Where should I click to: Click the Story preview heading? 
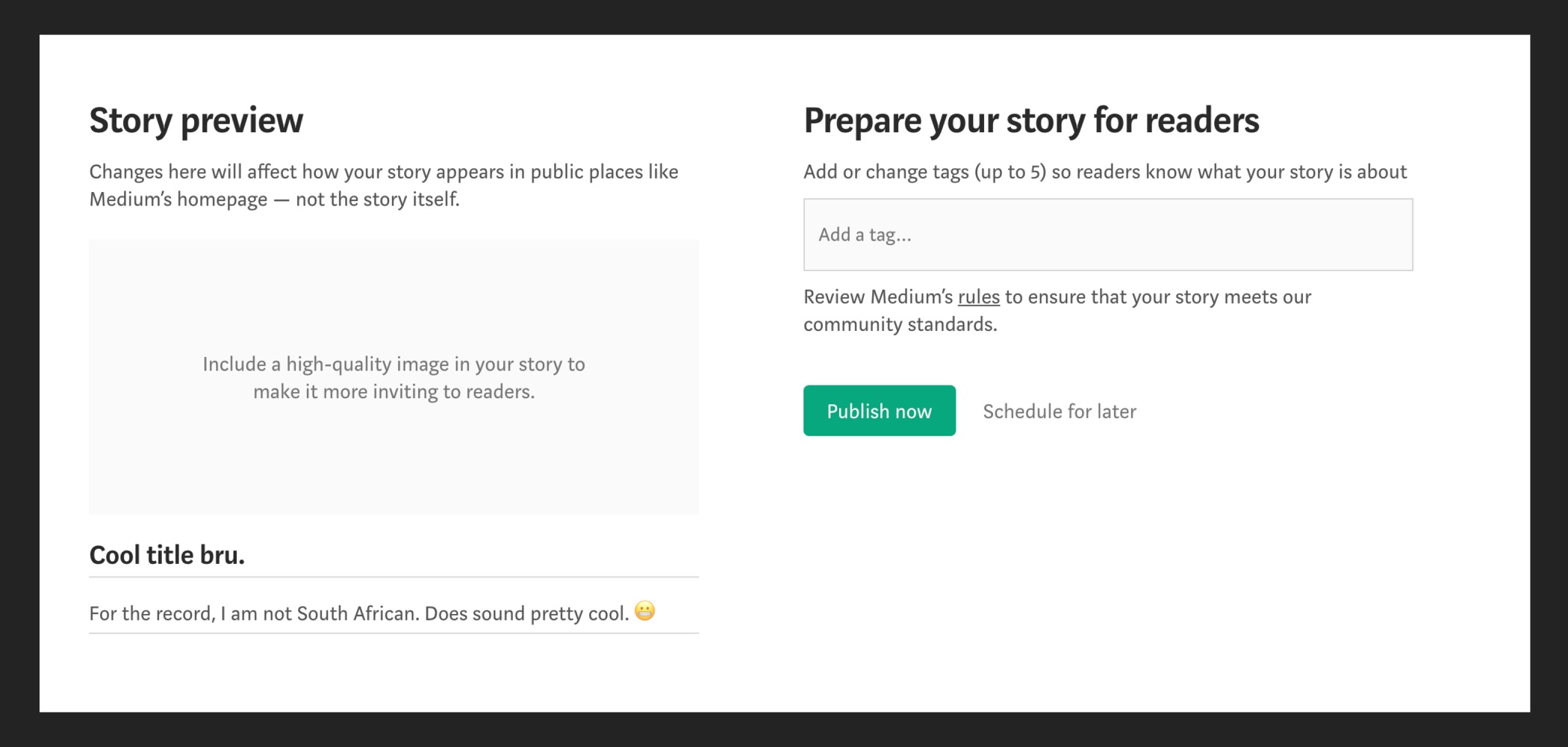[196, 120]
